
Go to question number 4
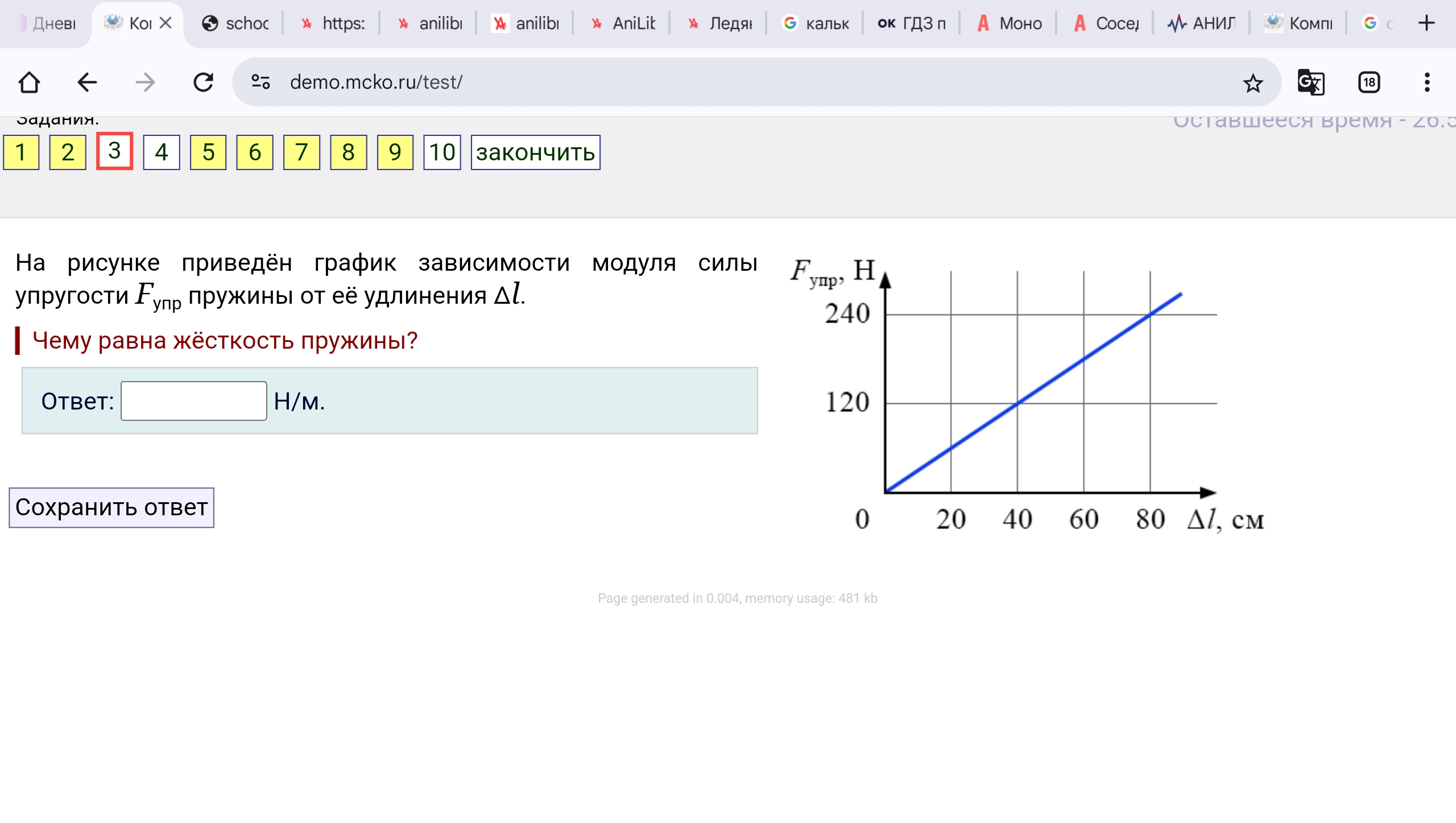162,152
